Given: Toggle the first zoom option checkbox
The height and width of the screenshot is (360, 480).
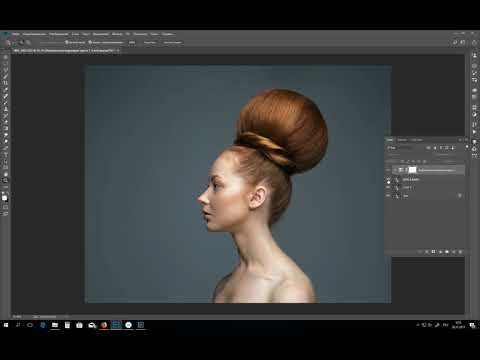Looking at the screenshot, I should (x=67, y=42).
